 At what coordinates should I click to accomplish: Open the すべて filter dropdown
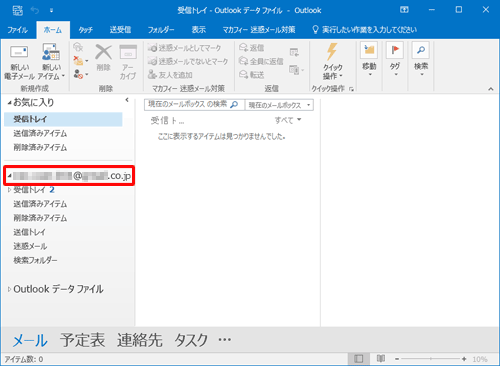pyautogui.click(x=288, y=120)
